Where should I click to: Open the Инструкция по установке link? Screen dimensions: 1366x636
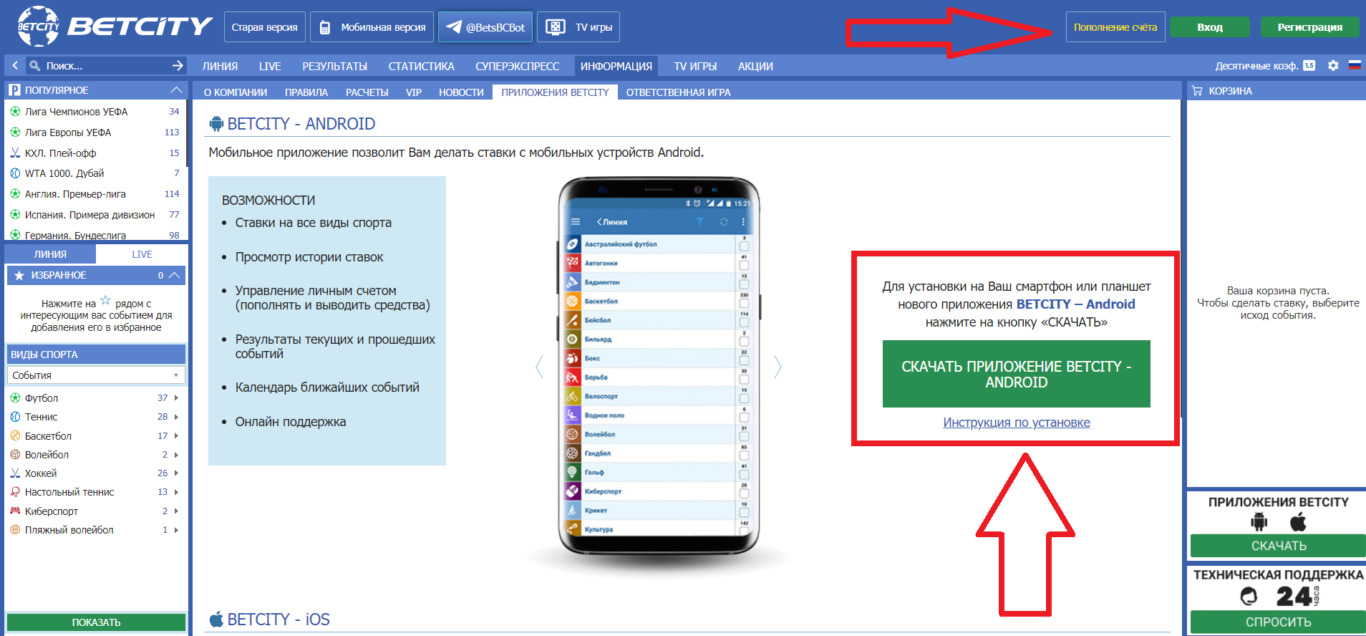[x=1016, y=423]
